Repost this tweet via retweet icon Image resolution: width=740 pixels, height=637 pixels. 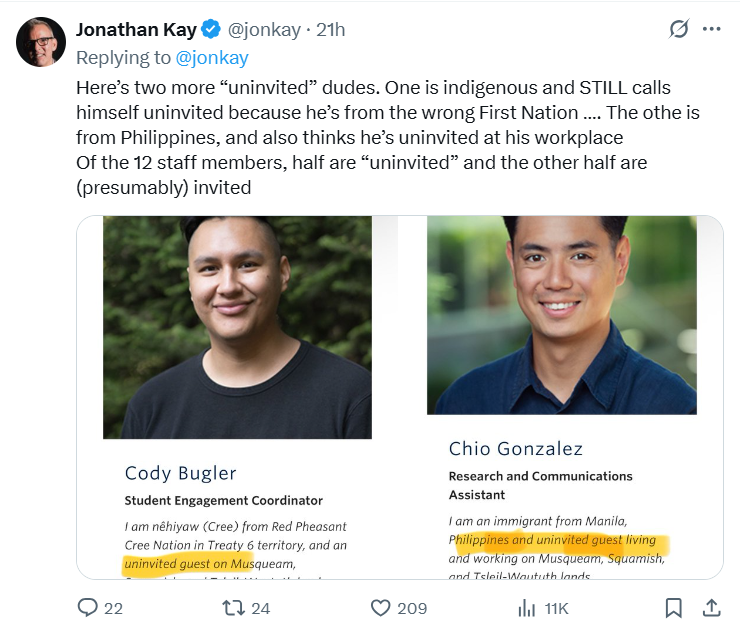232,607
